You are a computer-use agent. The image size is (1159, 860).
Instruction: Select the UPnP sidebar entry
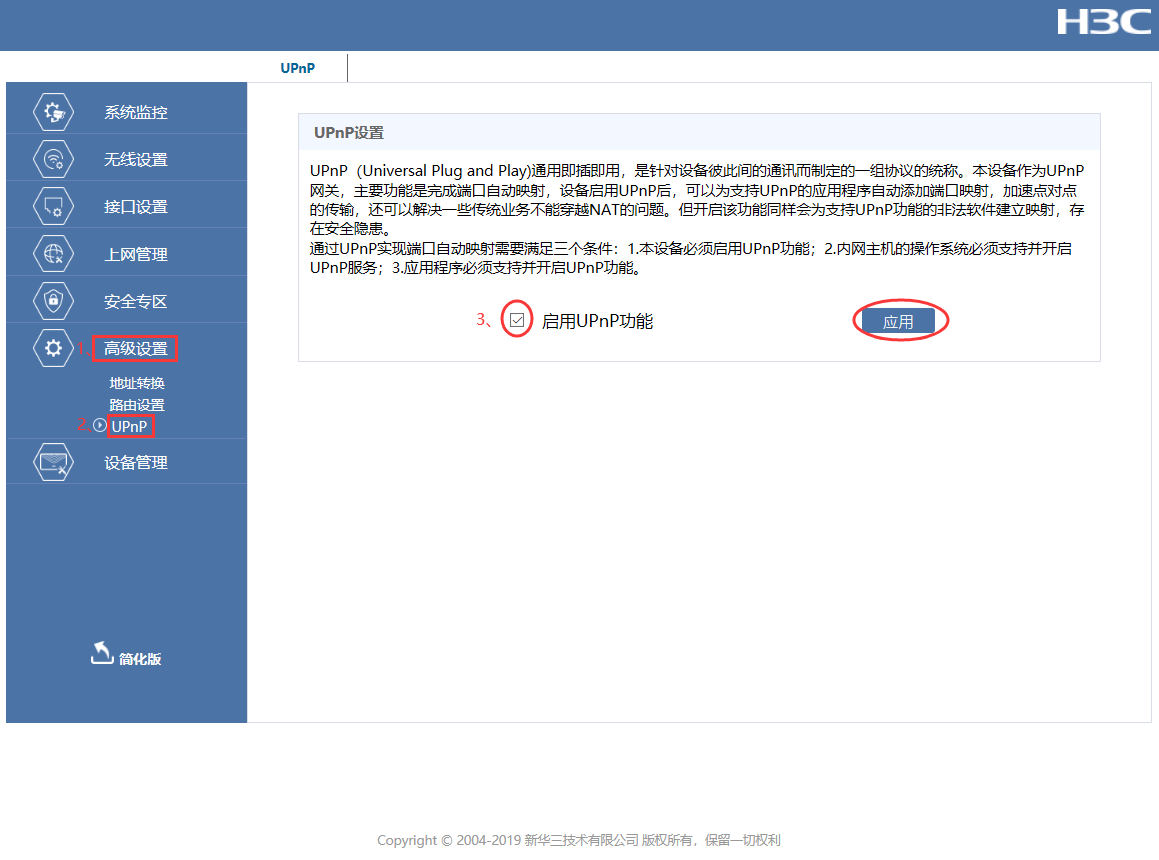click(x=128, y=425)
